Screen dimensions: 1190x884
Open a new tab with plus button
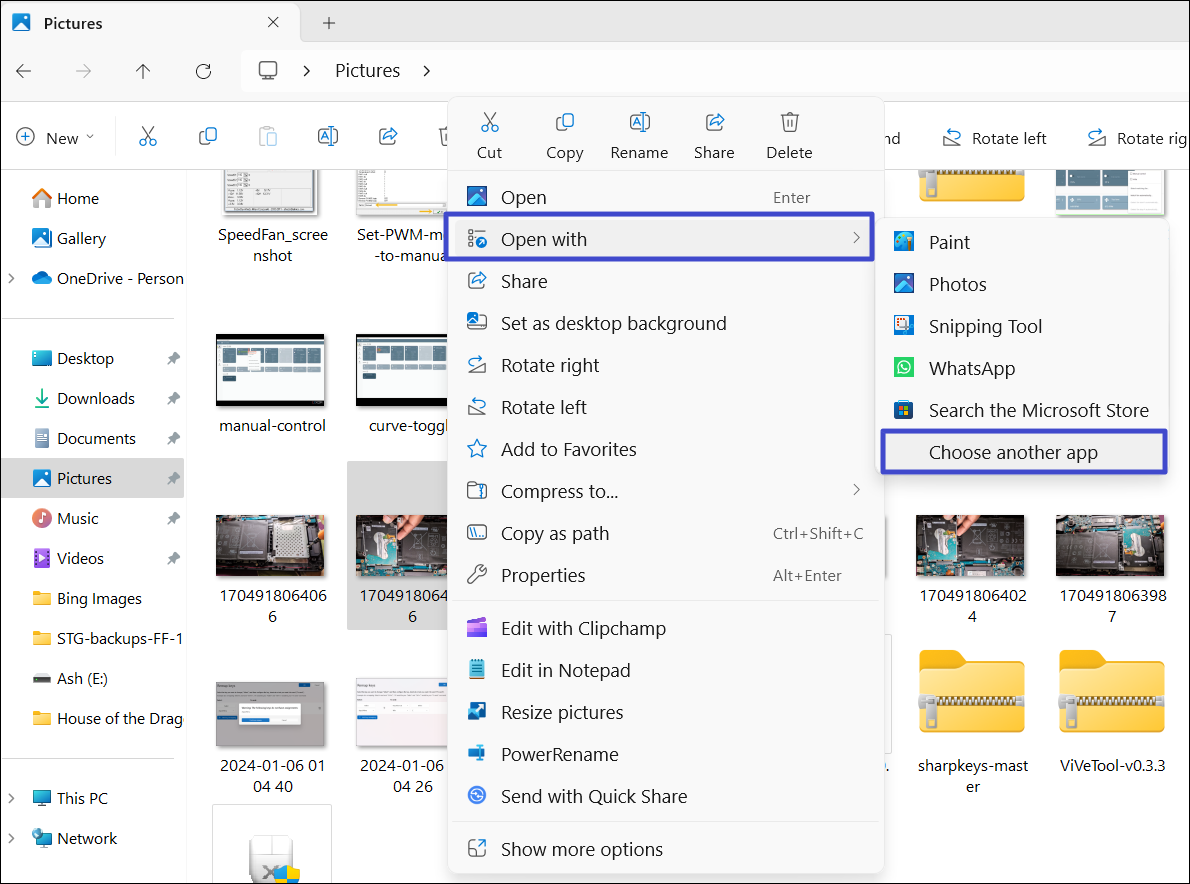pos(329,23)
